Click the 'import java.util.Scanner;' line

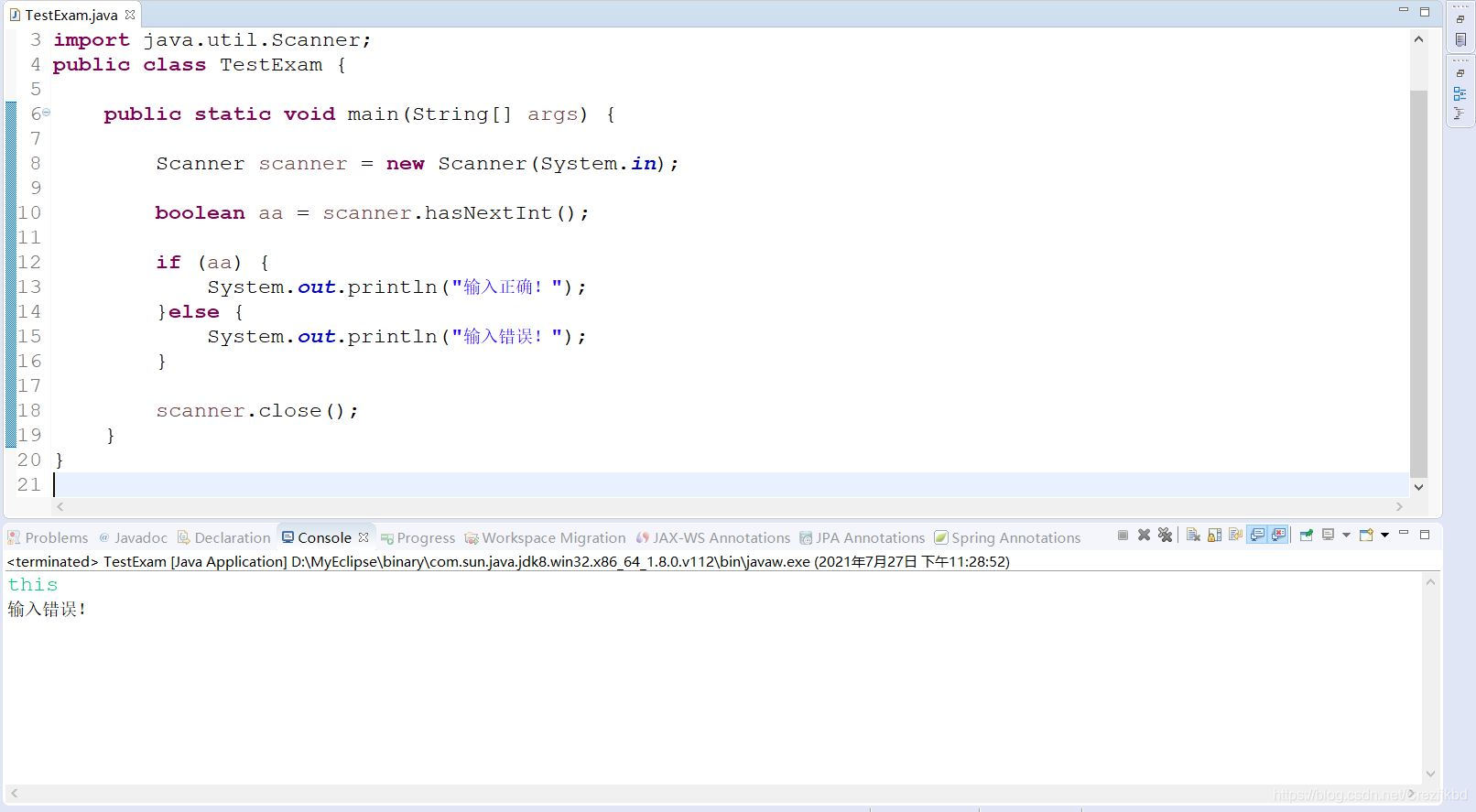tap(212, 40)
